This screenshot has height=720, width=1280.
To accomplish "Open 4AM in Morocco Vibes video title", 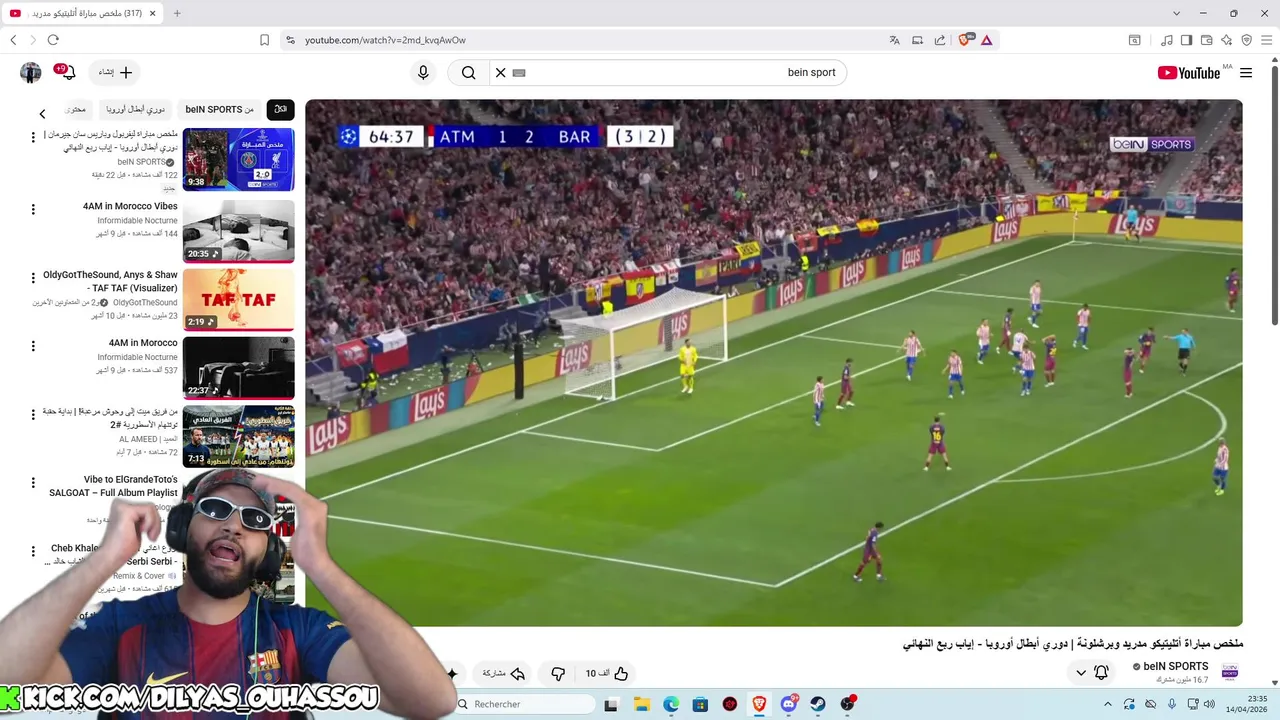I will point(130,207).
